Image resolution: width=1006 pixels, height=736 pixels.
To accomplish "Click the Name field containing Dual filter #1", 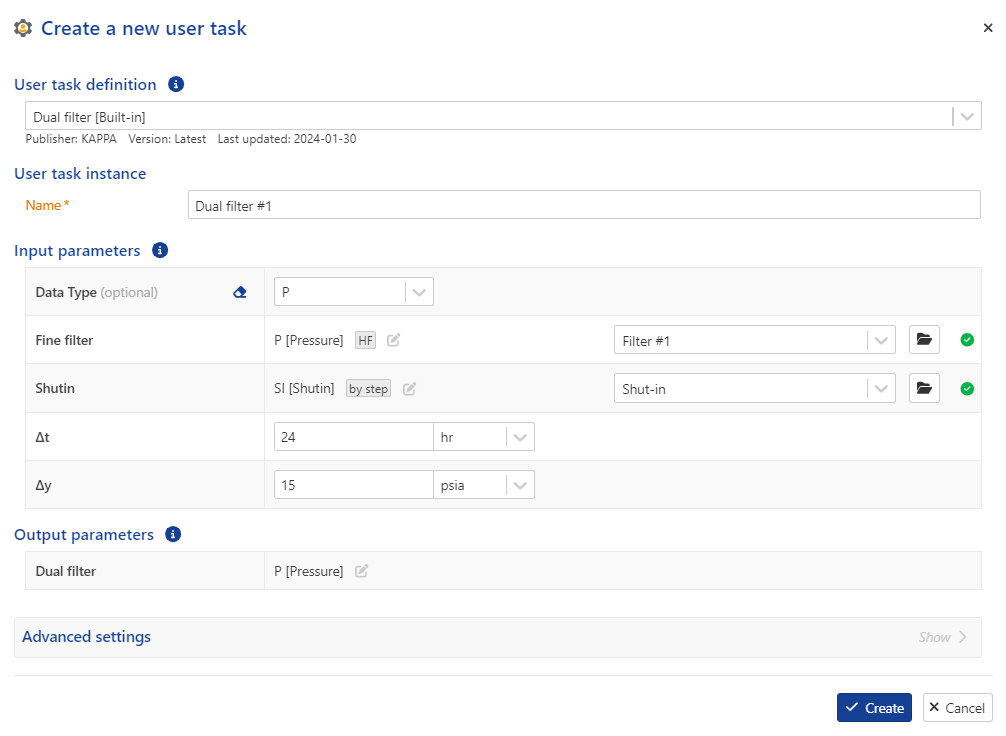I will pyautogui.click(x=584, y=205).
